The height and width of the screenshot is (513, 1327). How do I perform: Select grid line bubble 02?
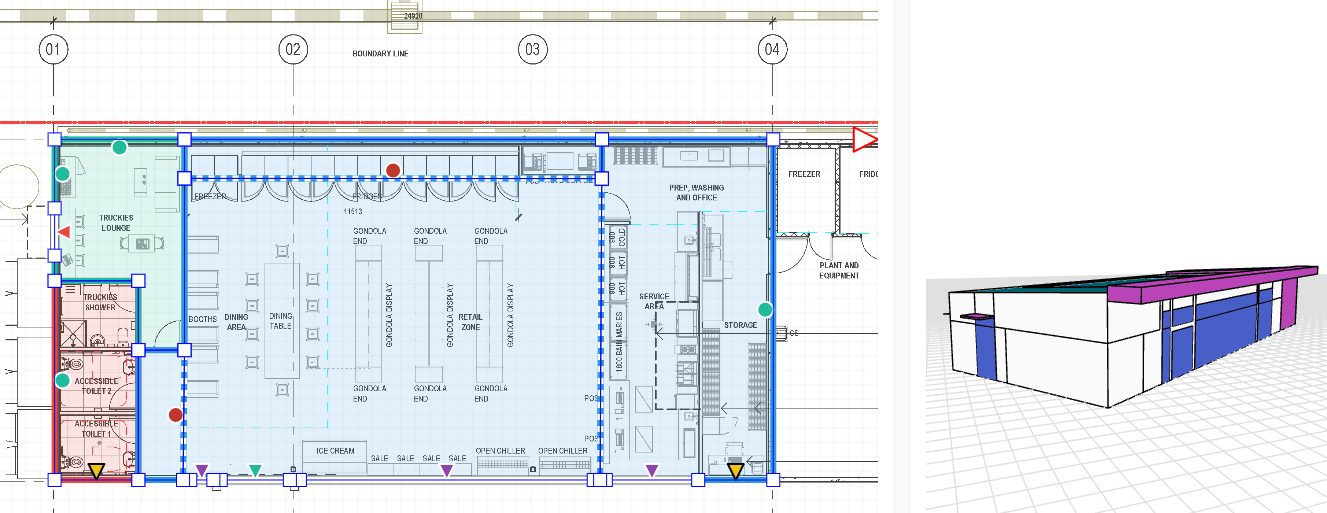[292, 48]
